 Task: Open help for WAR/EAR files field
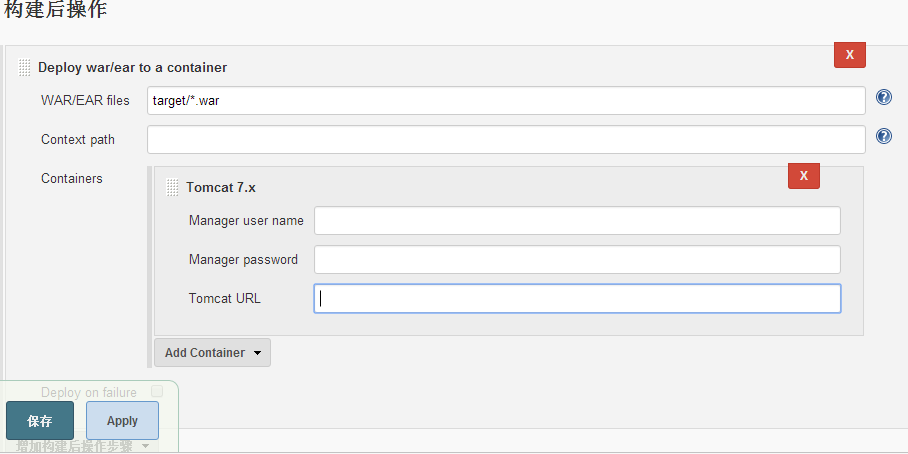tap(884, 97)
